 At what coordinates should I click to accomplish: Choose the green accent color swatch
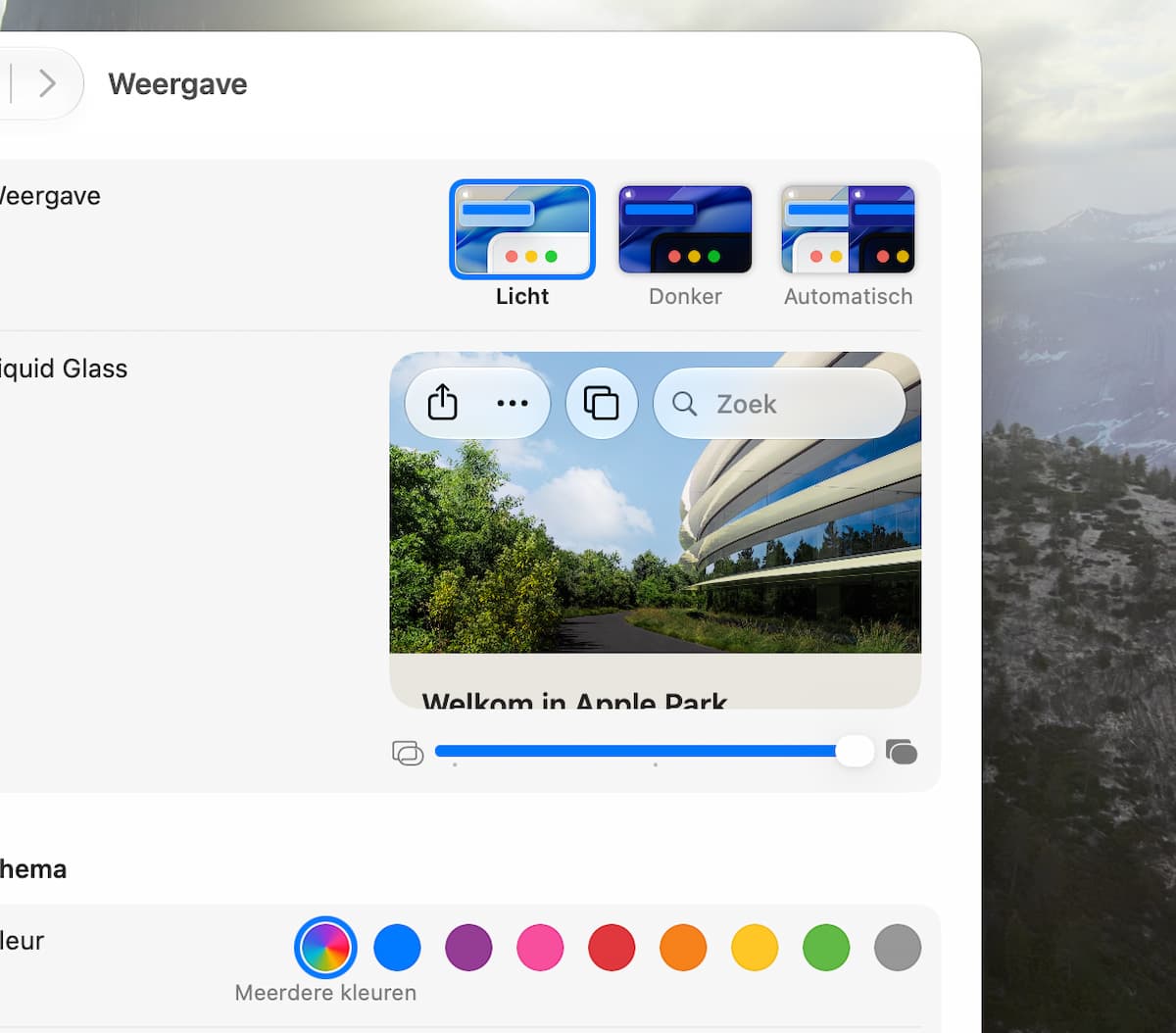pos(826,948)
